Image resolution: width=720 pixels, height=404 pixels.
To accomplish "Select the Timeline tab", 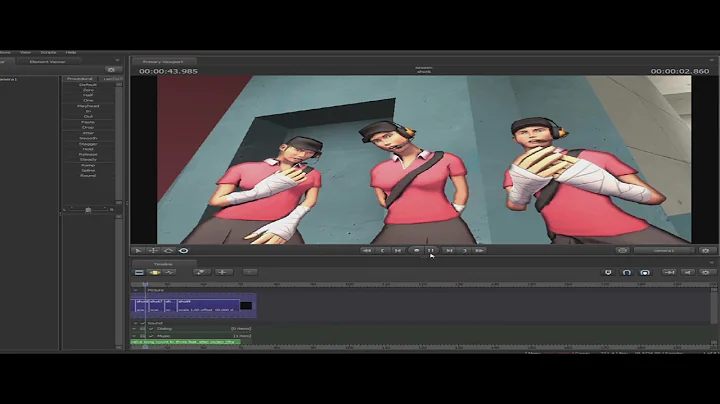I will point(163,264).
